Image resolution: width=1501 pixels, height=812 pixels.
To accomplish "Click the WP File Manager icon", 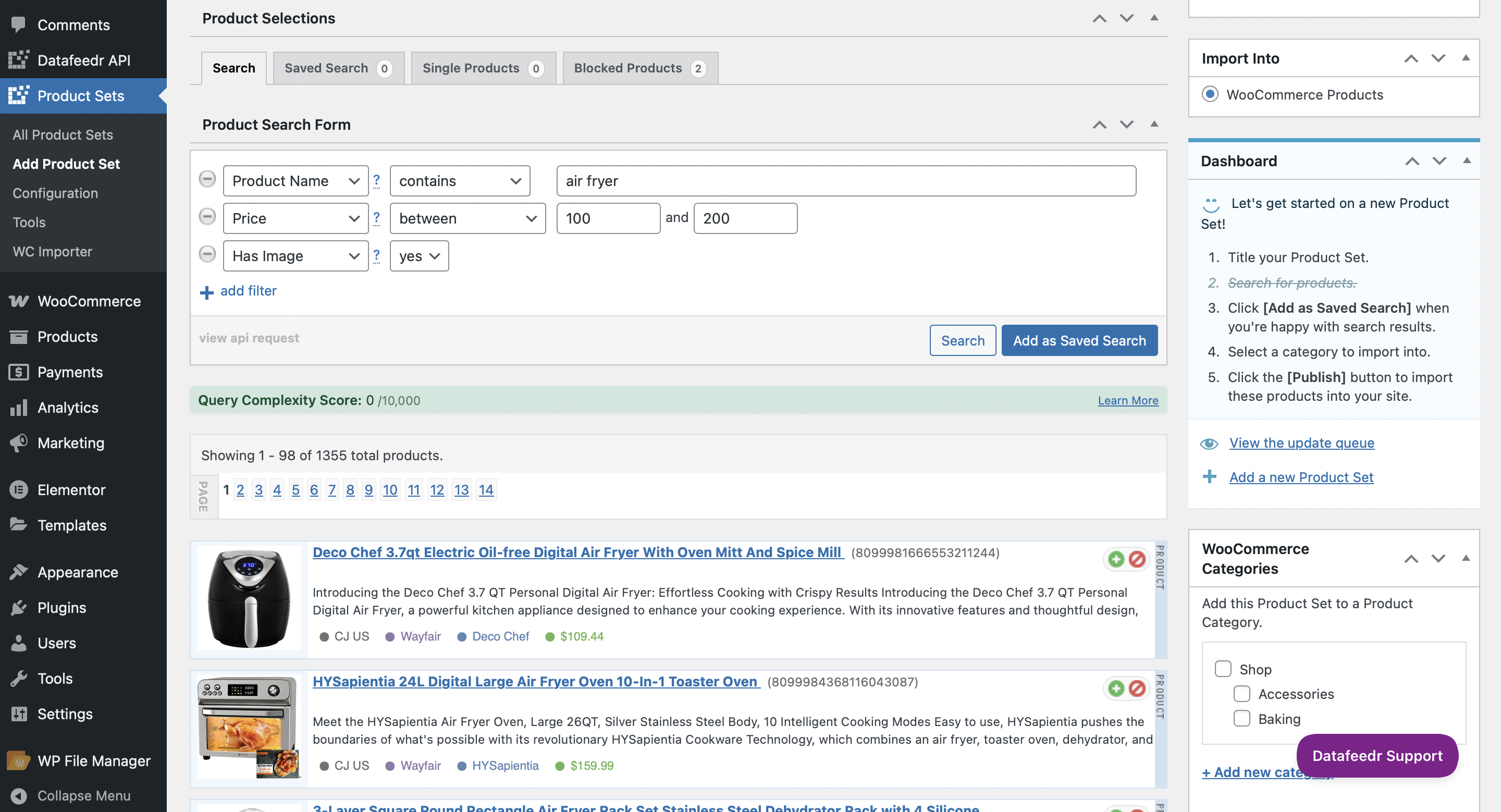I will pos(18,761).
